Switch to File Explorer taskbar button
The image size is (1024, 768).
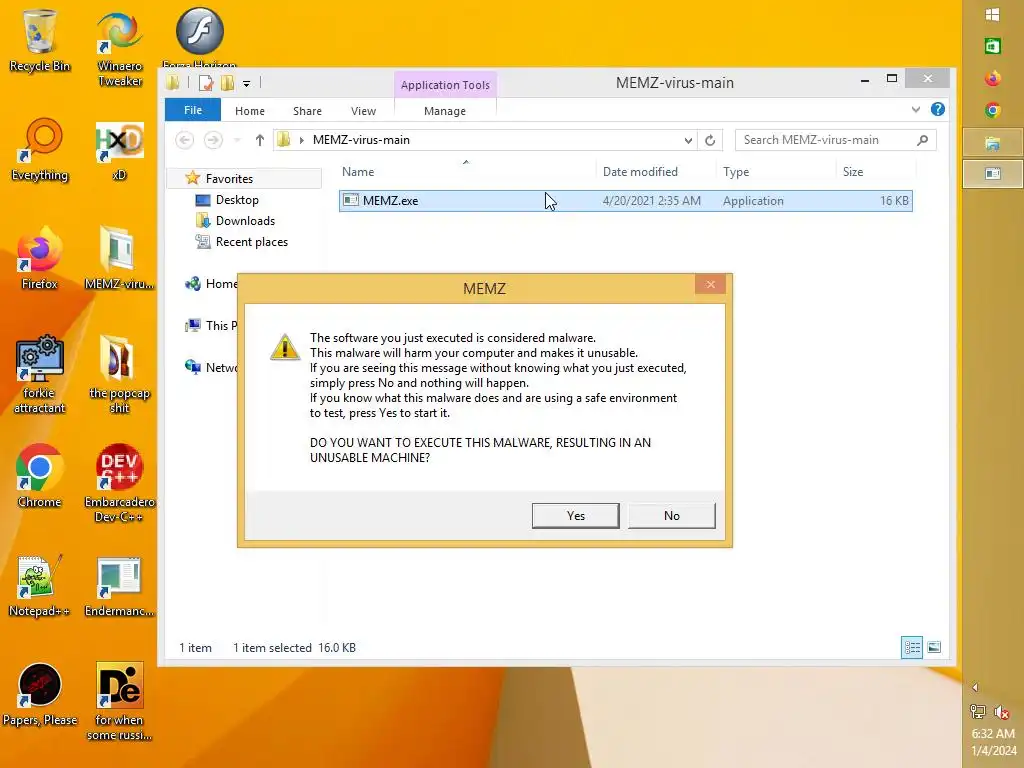coord(993,142)
